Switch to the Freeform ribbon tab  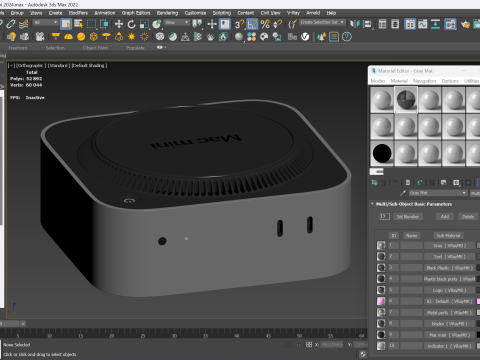pos(18,48)
